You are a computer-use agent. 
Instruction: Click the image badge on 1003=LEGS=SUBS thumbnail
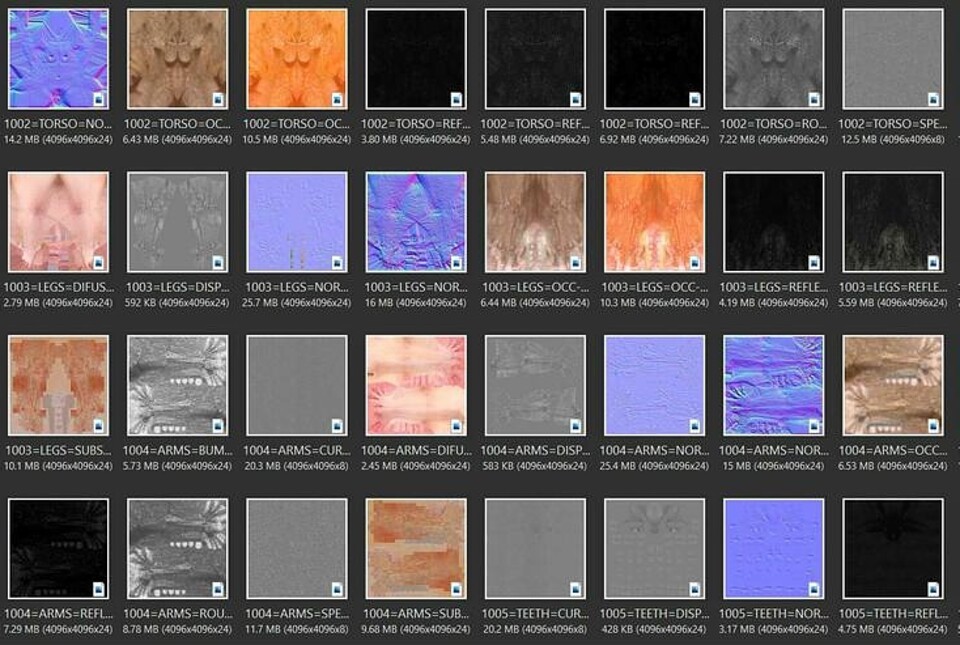pyautogui.click(x=96, y=425)
